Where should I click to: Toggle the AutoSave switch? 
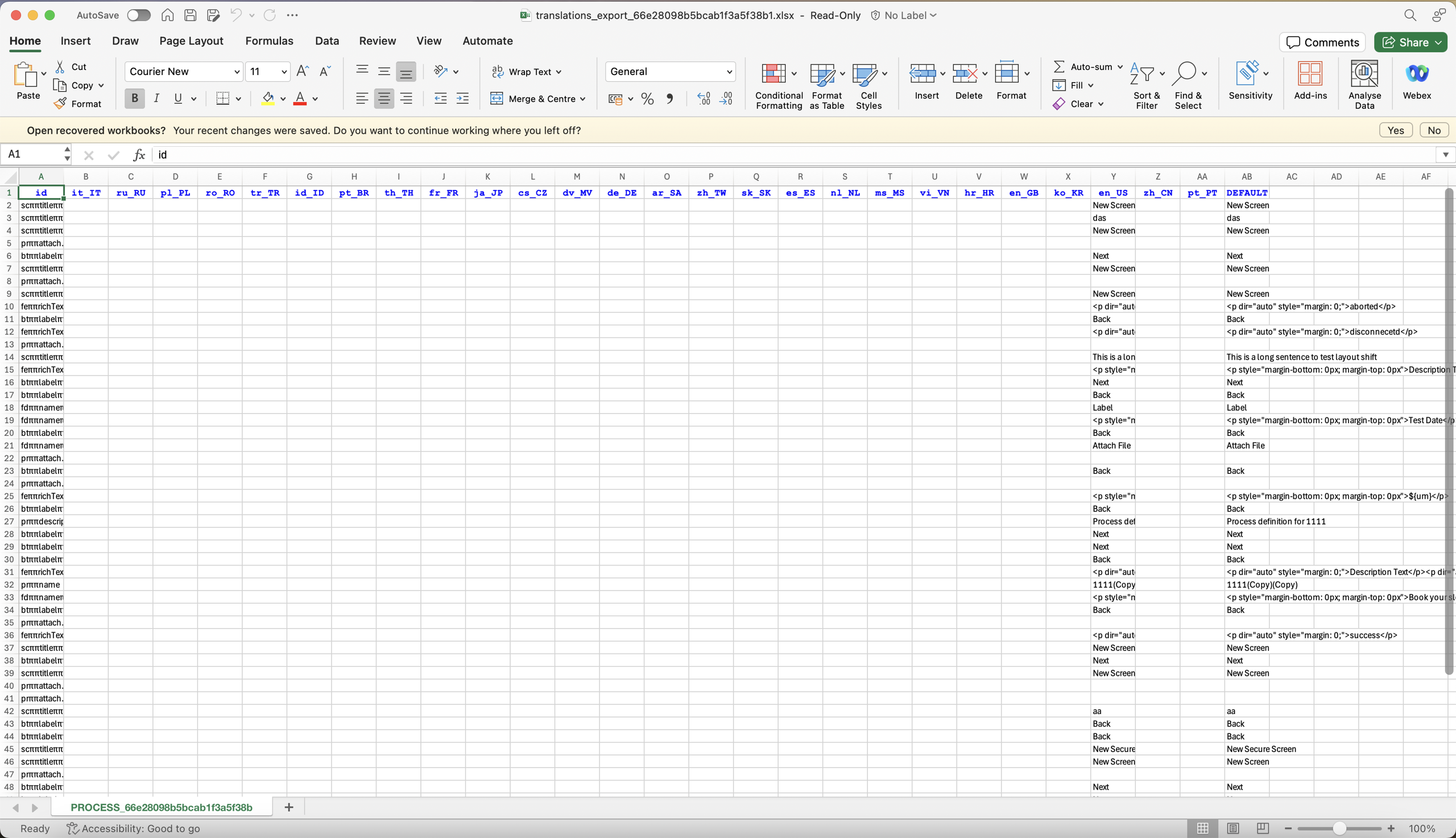[139, 15]
